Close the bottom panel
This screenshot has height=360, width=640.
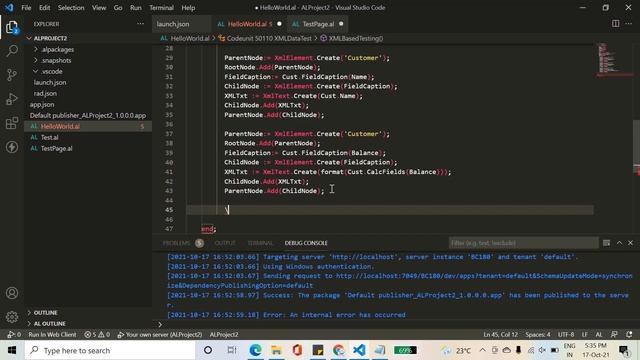pyautogui.click(x=631, y=243)
